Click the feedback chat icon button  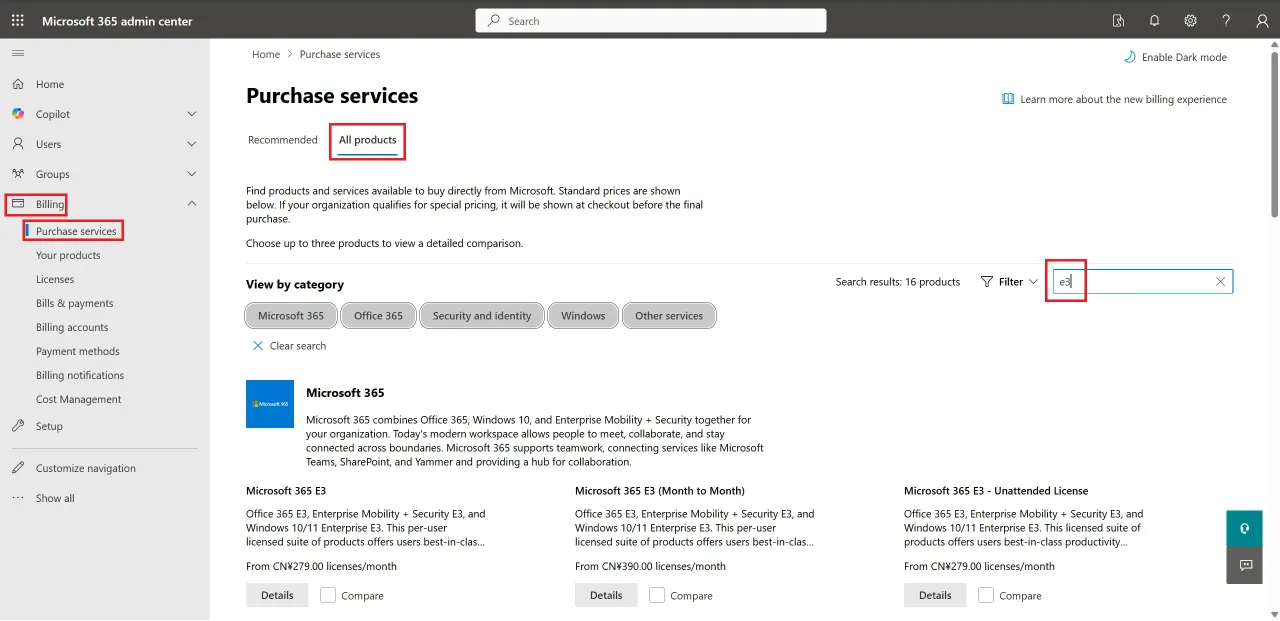coord(1246,565)
